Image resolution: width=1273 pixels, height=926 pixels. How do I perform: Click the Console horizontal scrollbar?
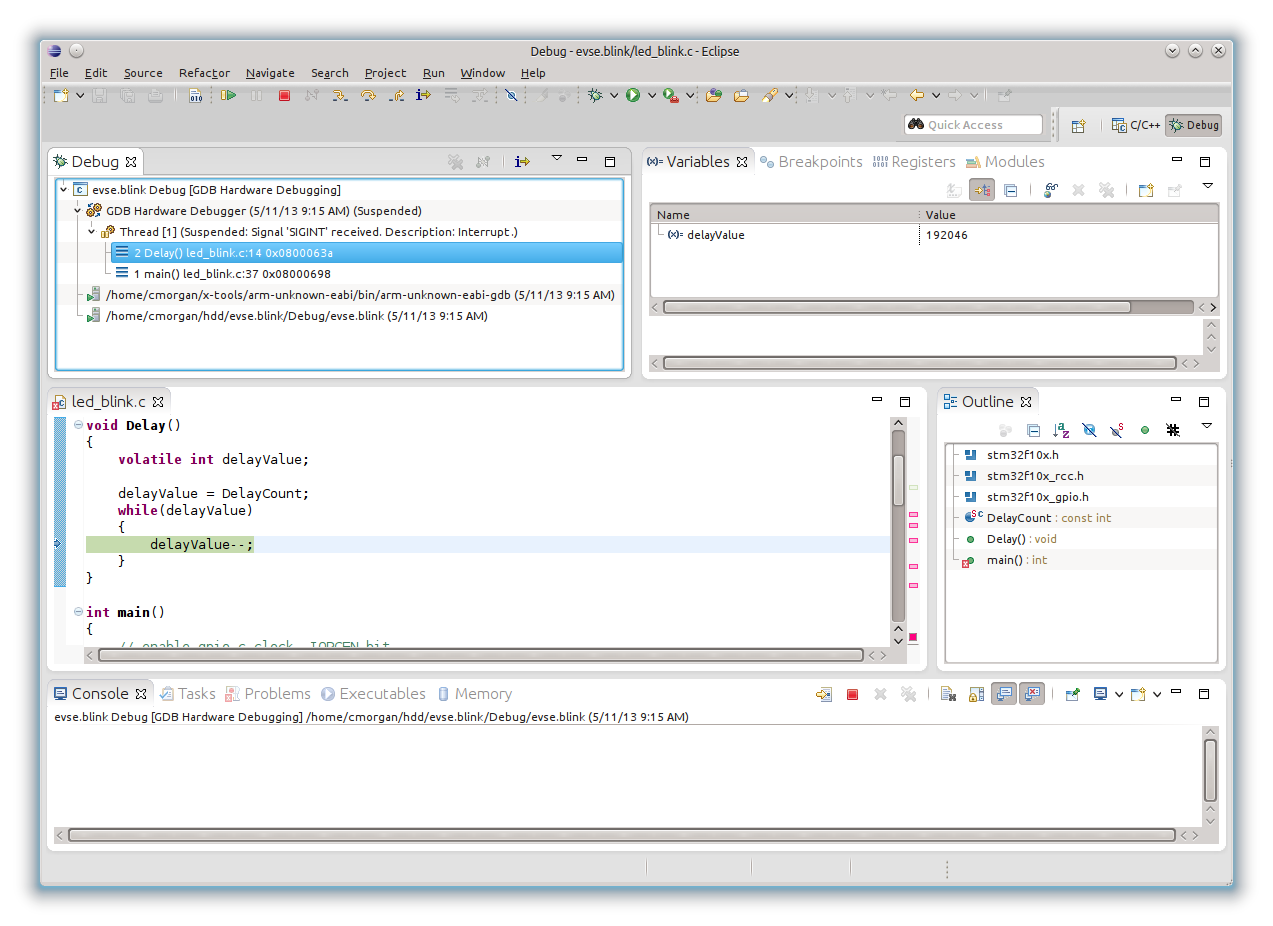(x=621, y=835)
